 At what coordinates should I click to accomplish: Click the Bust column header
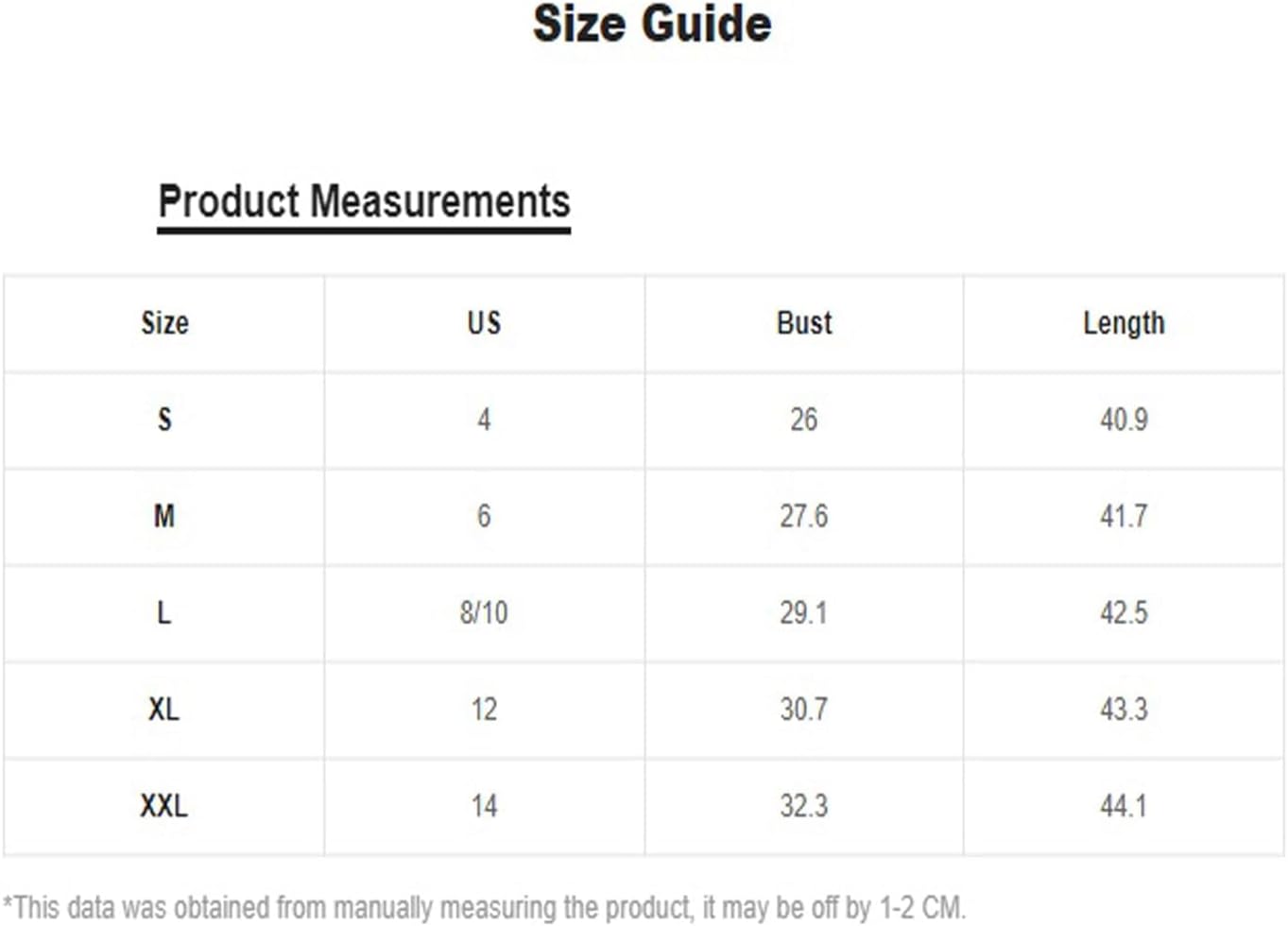click(804, 323)
